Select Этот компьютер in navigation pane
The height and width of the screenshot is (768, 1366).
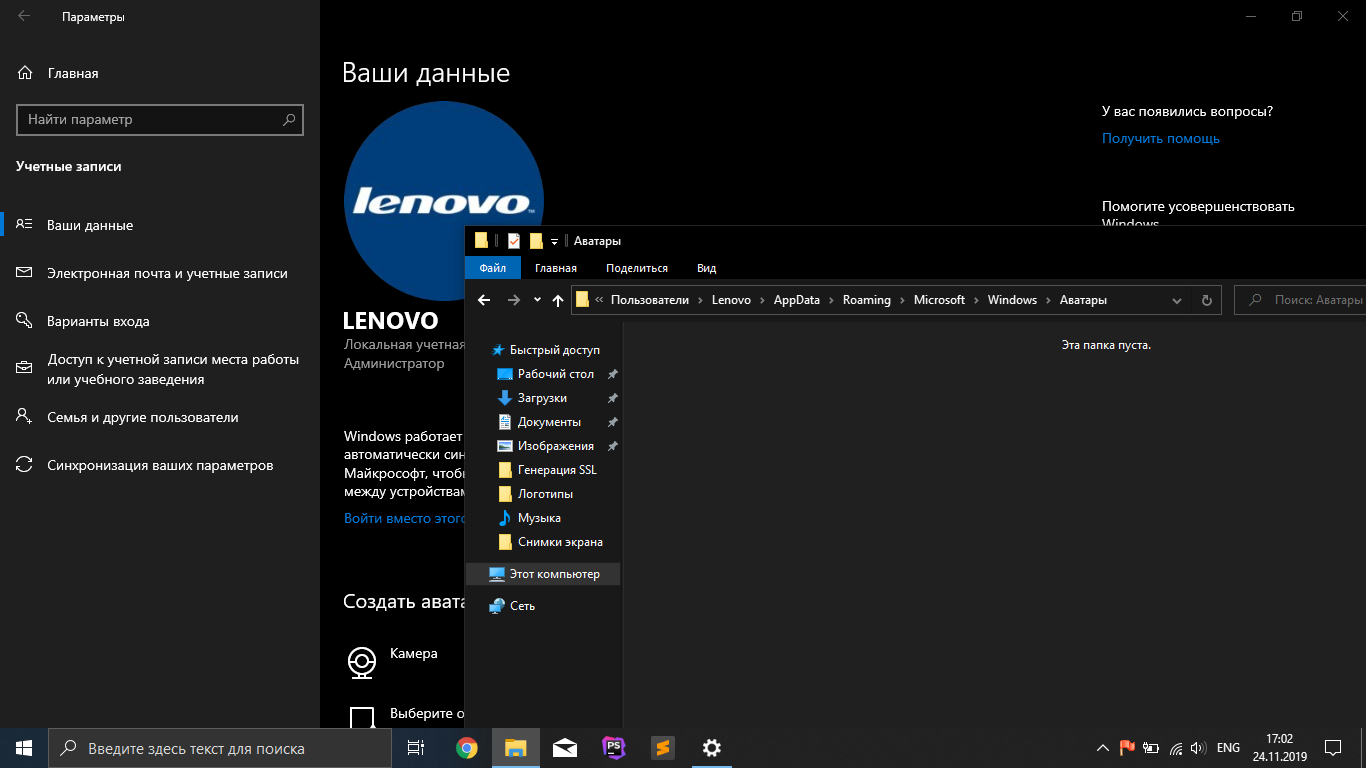tap(544, 574)
